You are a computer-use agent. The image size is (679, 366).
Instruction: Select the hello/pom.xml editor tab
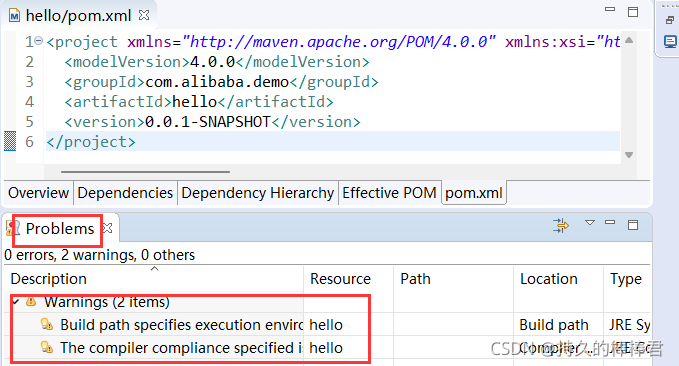(78, 16)
